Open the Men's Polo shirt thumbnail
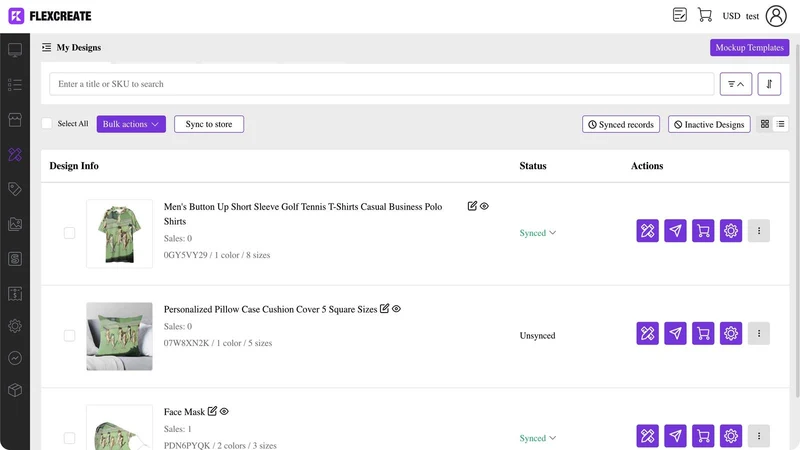 pyautogui.click(x=119, y=234)
